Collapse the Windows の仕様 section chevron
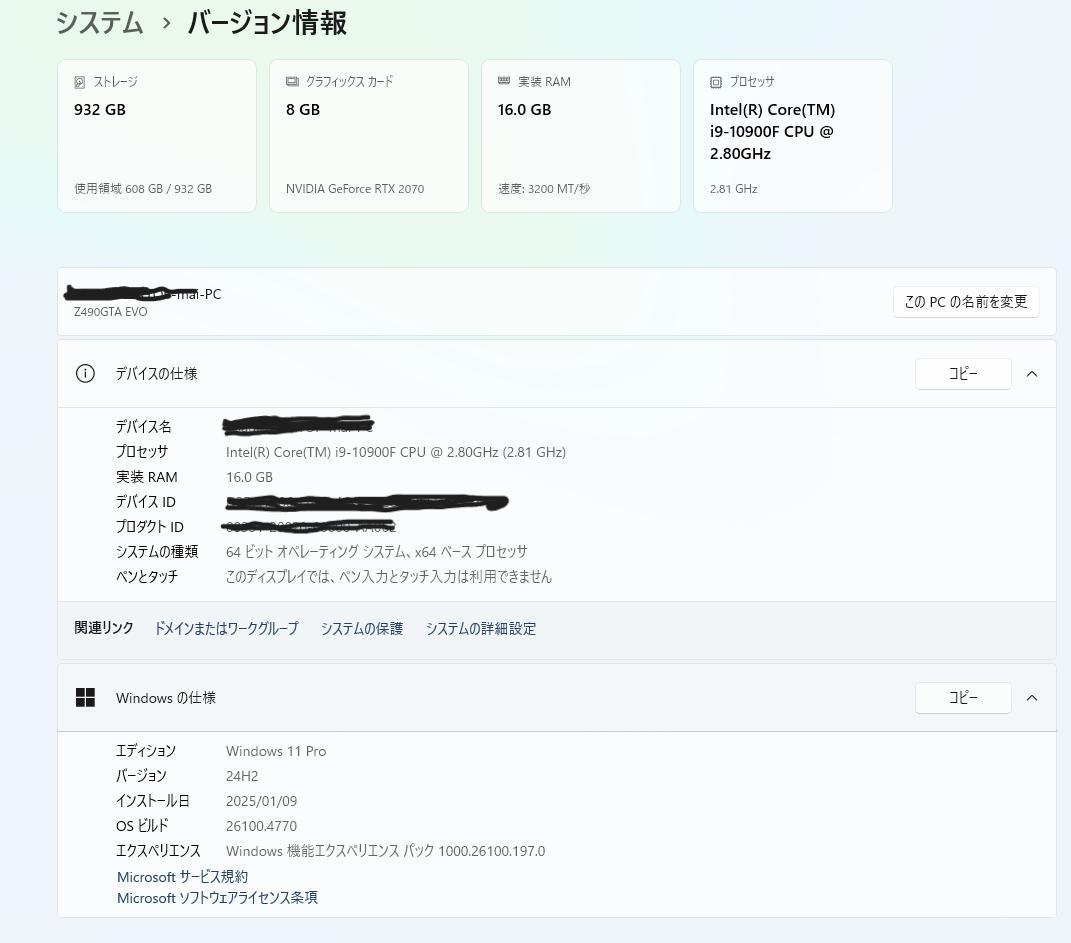The height and width of the screenshot is (943, 1071). (x=1031, y=698)
